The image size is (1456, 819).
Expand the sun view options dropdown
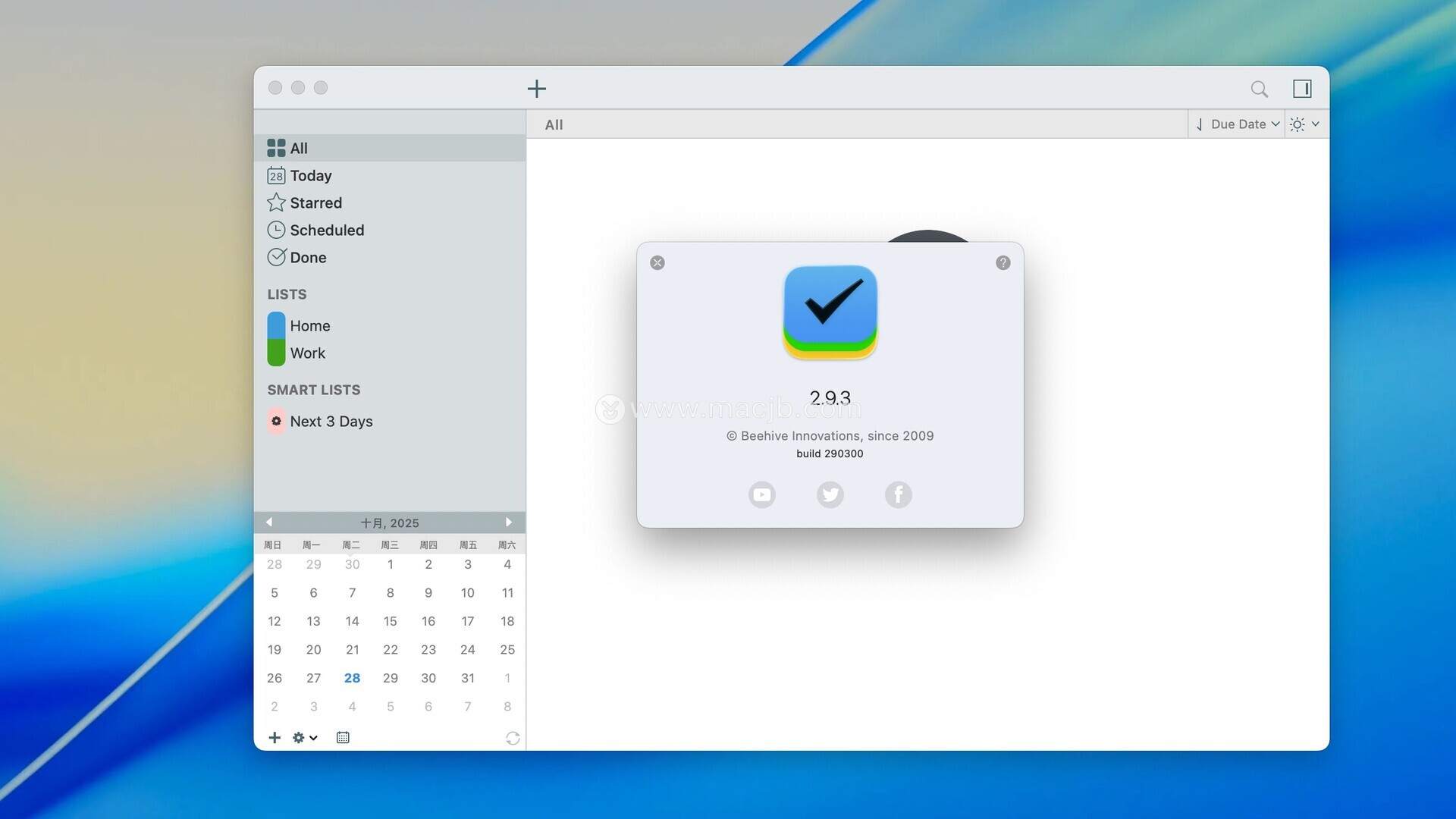(1305, 124)
